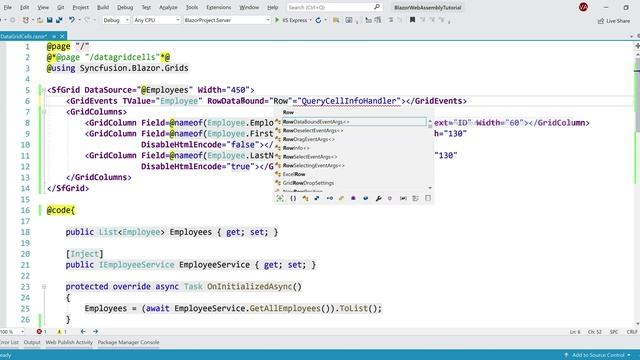Toggle the locals and parameters filter
This screenshot has width=640, height=360.
coord(403,198)
